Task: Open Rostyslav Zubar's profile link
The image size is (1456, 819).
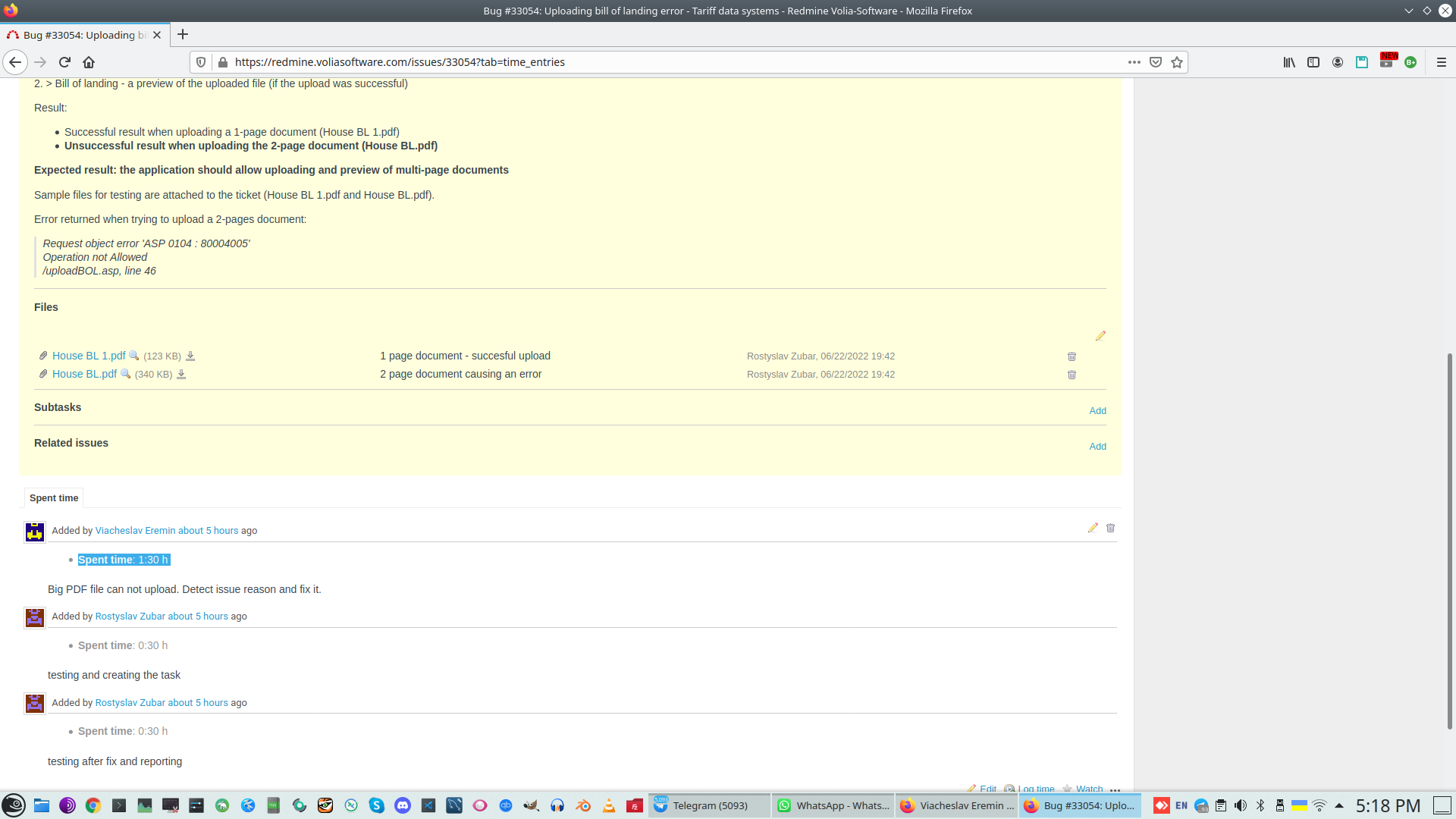Action: click(x=130, y=617)
